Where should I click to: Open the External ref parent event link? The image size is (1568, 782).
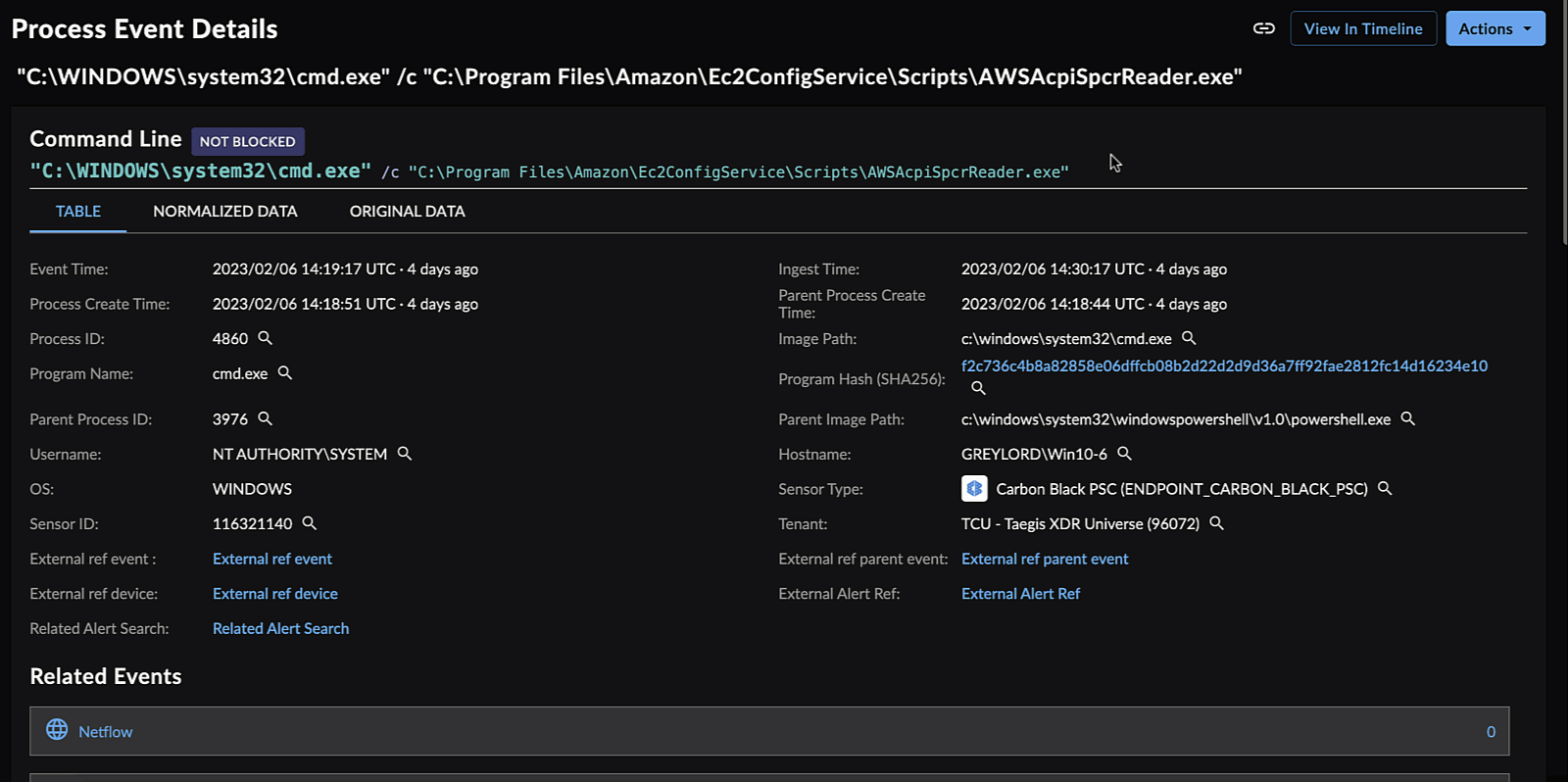click(1045, 559)
